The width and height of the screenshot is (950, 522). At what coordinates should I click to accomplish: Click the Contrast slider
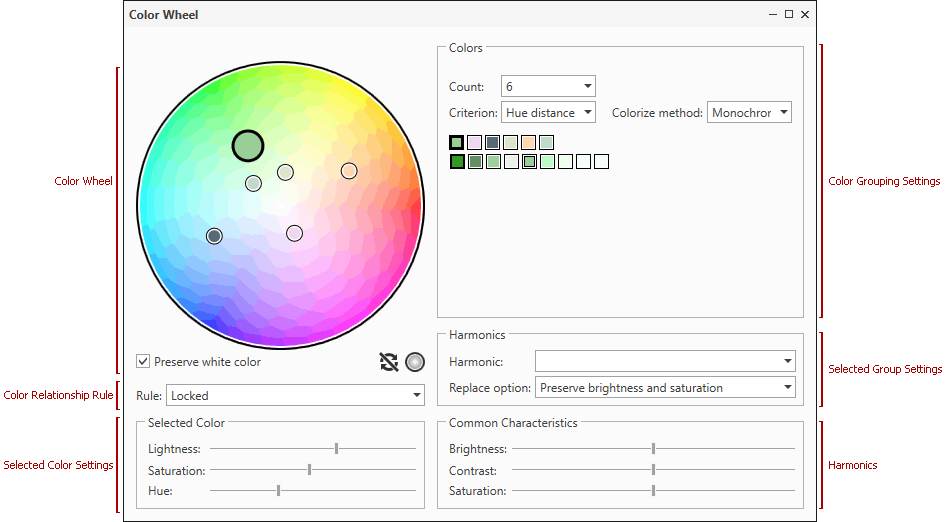(653, 469)
